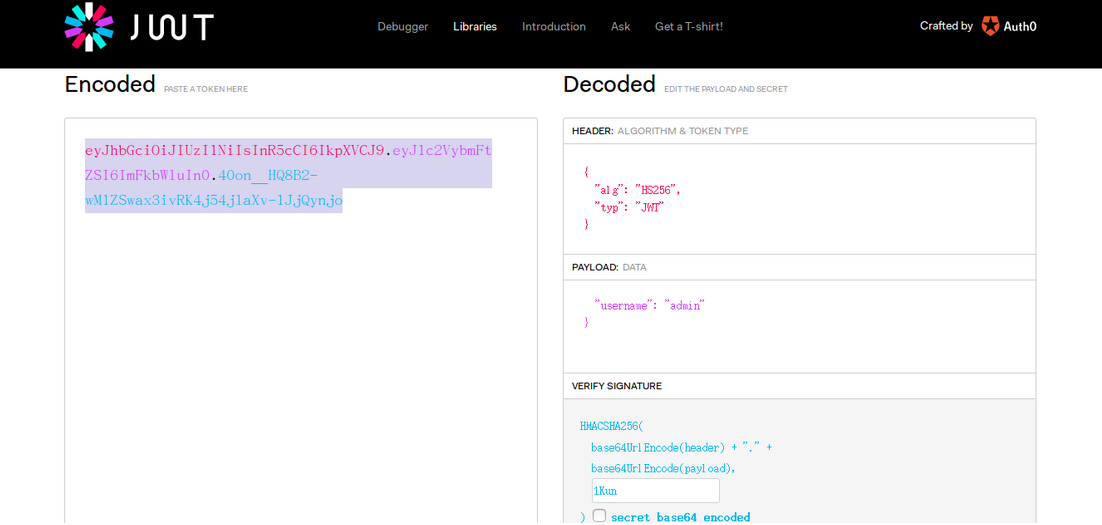This screenshot has height=525, width=1102.
Task: Click the colorful JWT starburst logo icon
Action: [89, 26]
